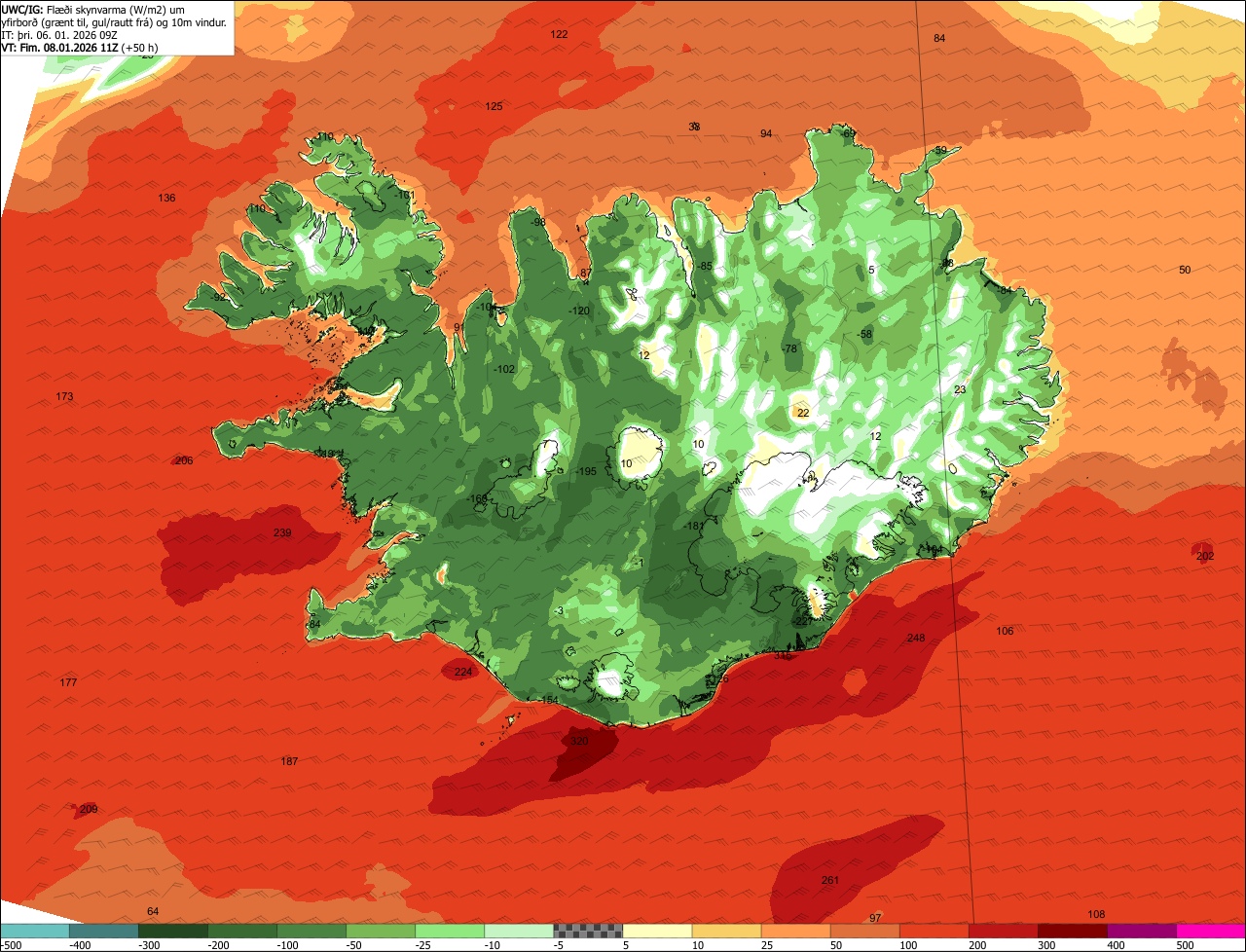Click the '-25' label on the color scale
Image resolution: width=1246 pixels, height=952 pixels.
425,945
